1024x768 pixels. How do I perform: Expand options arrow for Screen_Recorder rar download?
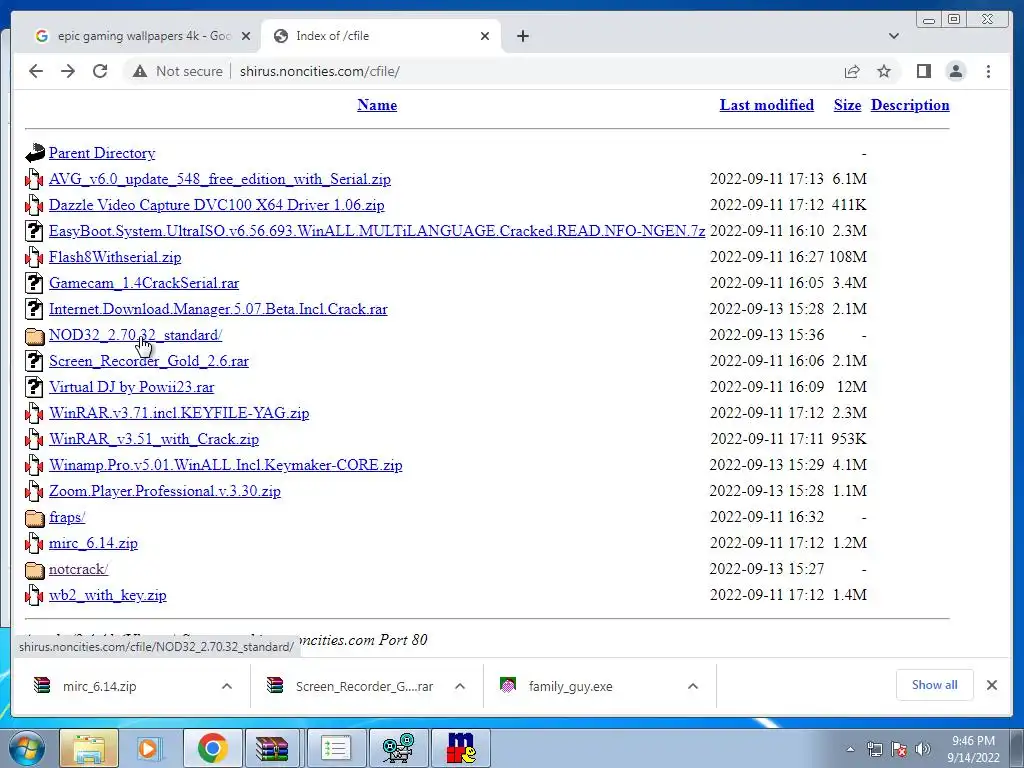point(460,686)
